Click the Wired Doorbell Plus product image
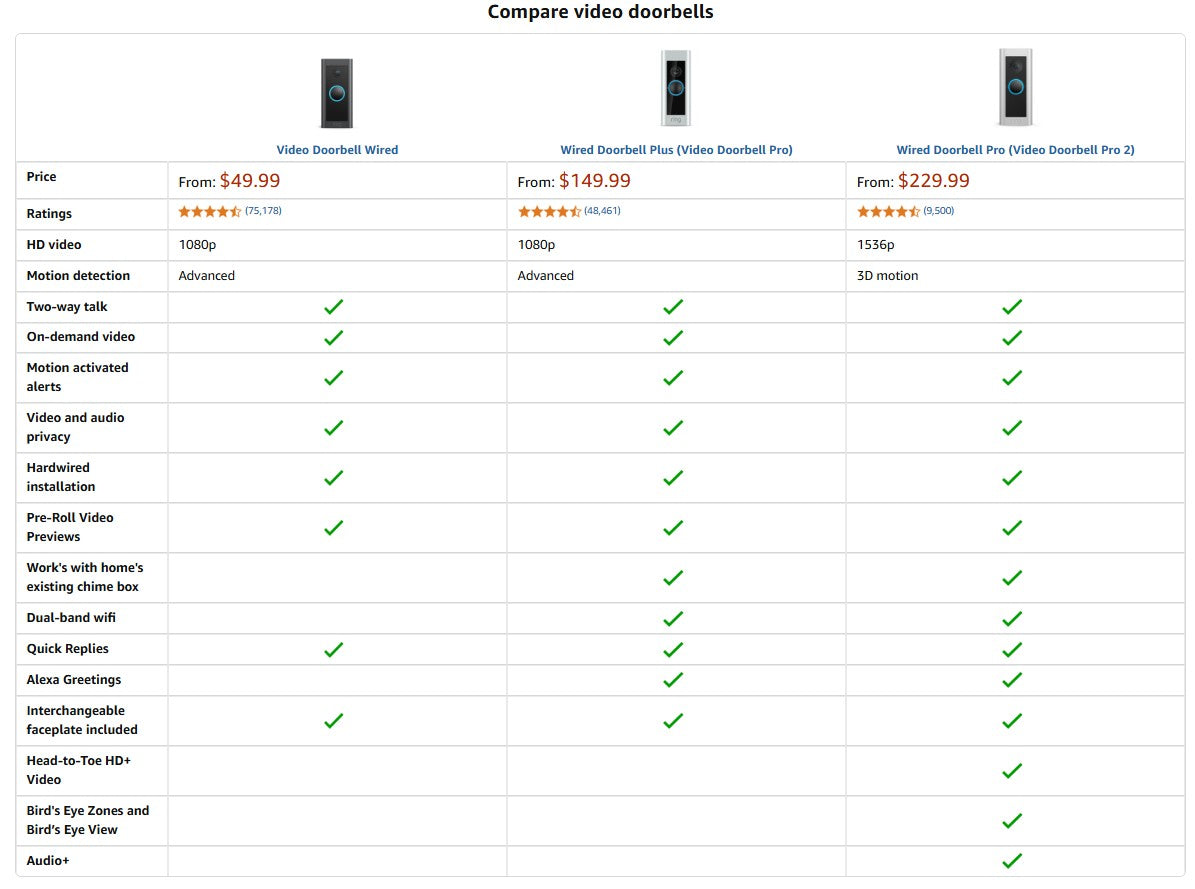Image resolution: width=1195 pixels, height=889 pixels. [676, 88]
